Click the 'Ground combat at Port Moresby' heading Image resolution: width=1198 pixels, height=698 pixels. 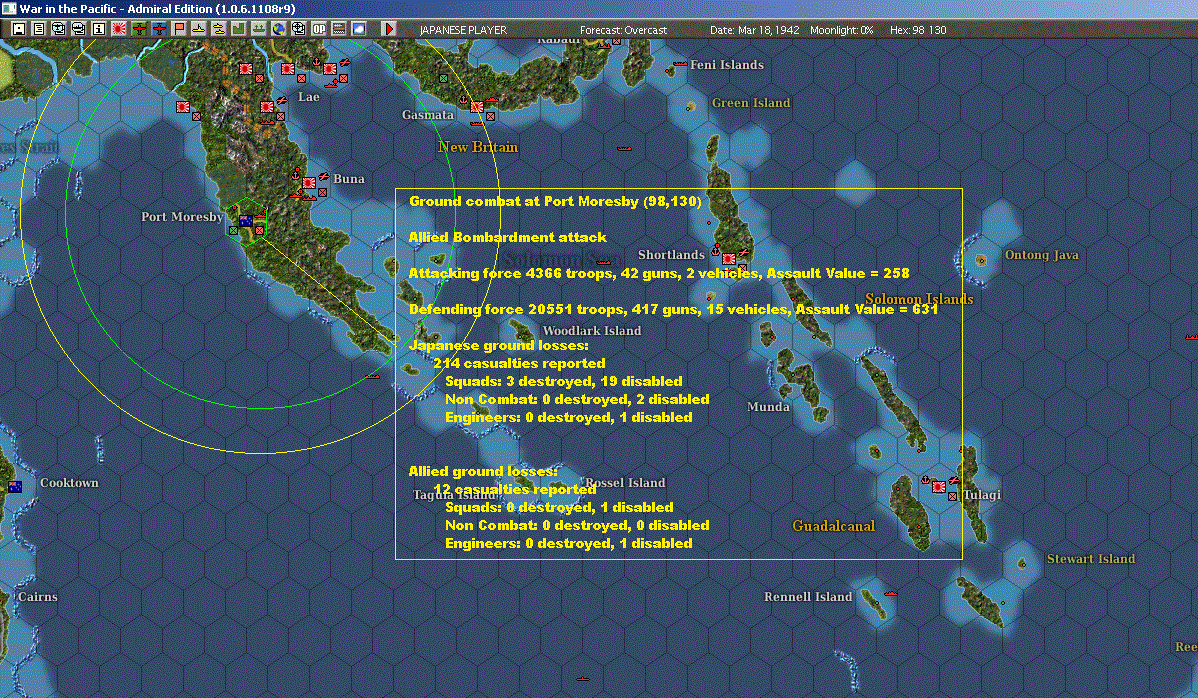[555, 202]
